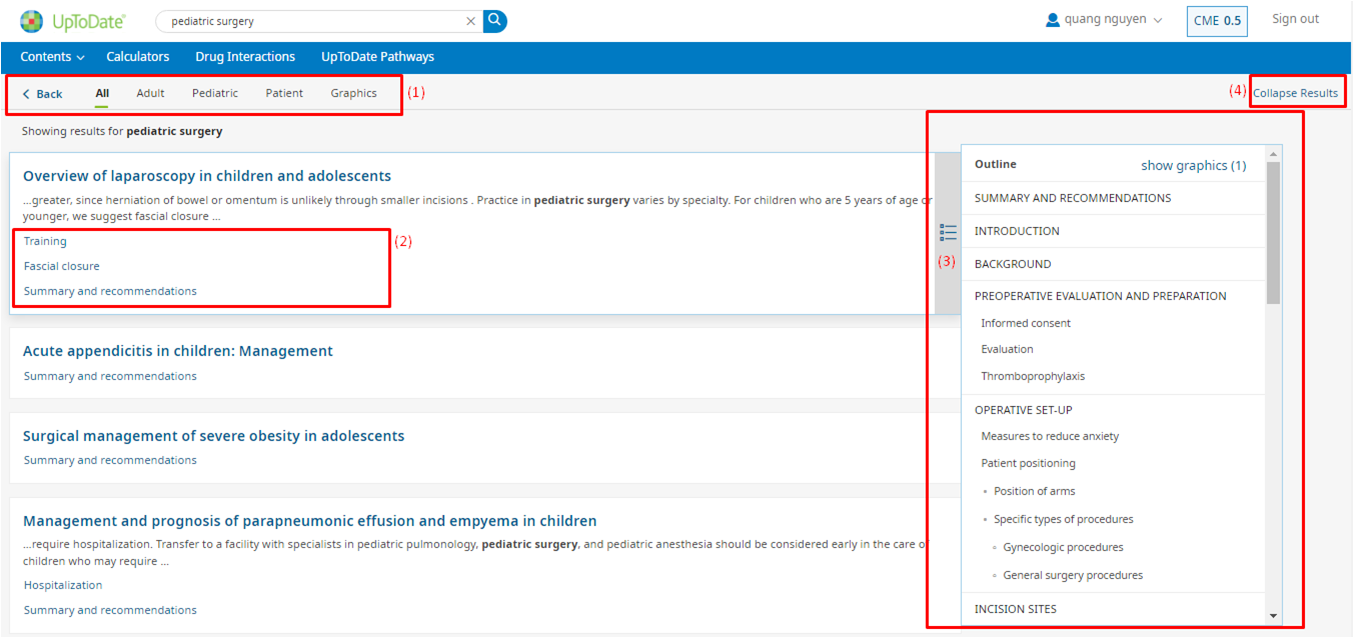Select Informed consent in outline
The image size is (1354, 638).
pos(1026,323)
